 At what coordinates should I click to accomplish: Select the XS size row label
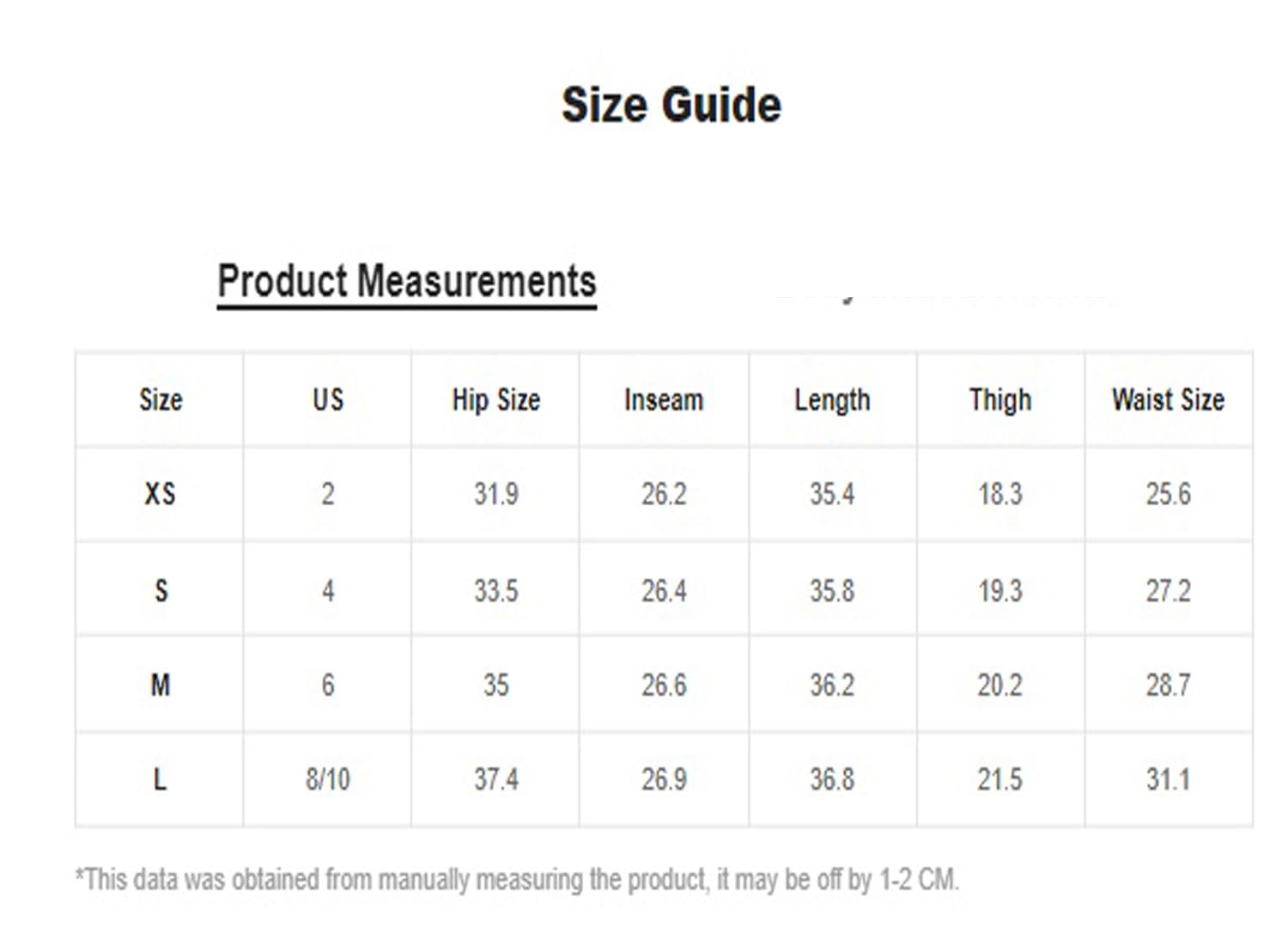click(160, 494)
